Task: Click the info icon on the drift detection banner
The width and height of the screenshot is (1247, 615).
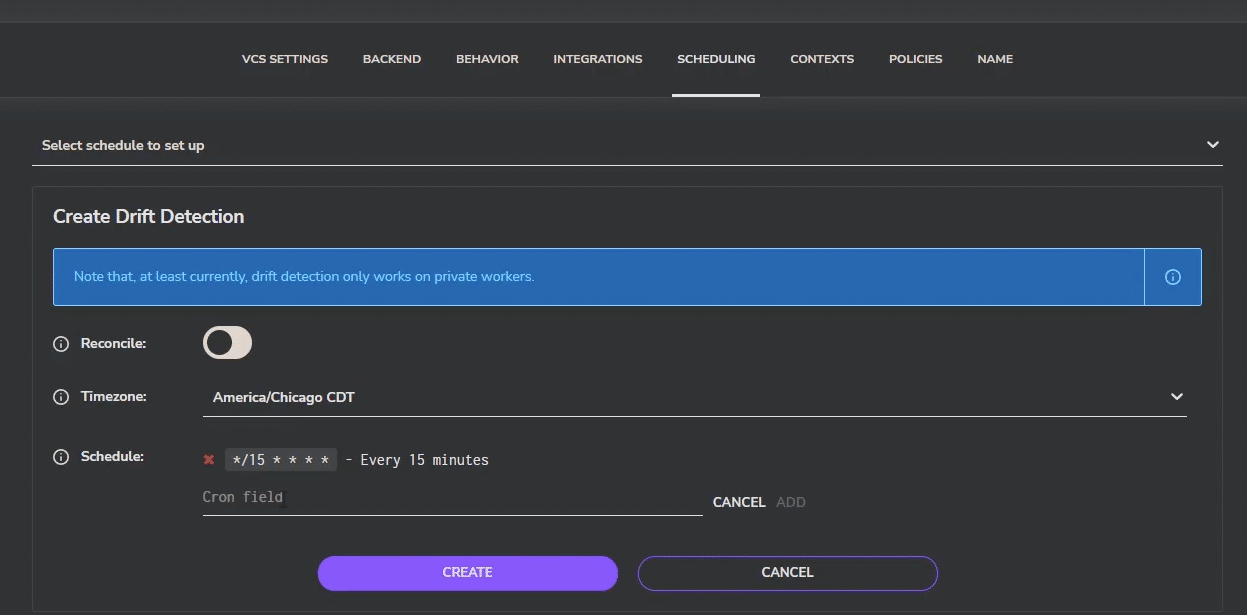Action: pyautogui.click(x=1171, y=276)
